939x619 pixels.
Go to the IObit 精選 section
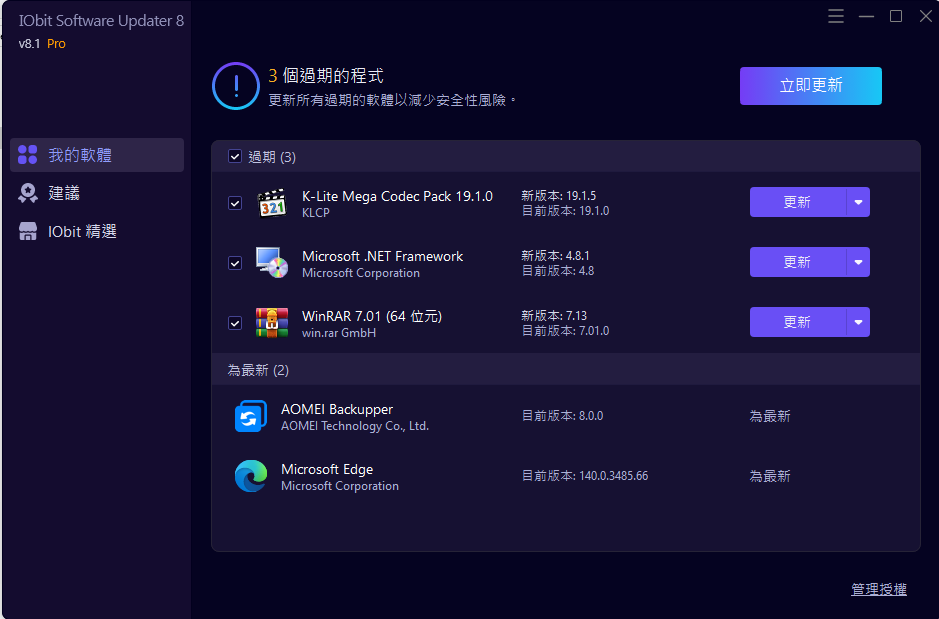tap(97, 232)
